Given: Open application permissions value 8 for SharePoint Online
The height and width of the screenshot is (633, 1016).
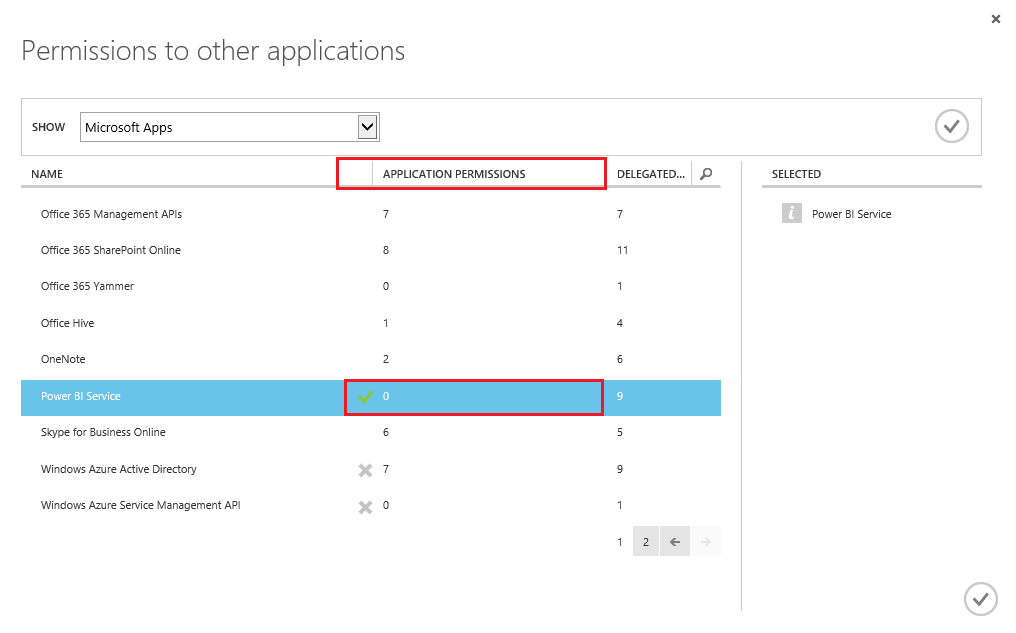Looking at the screenshot, I should pos(386,250).
